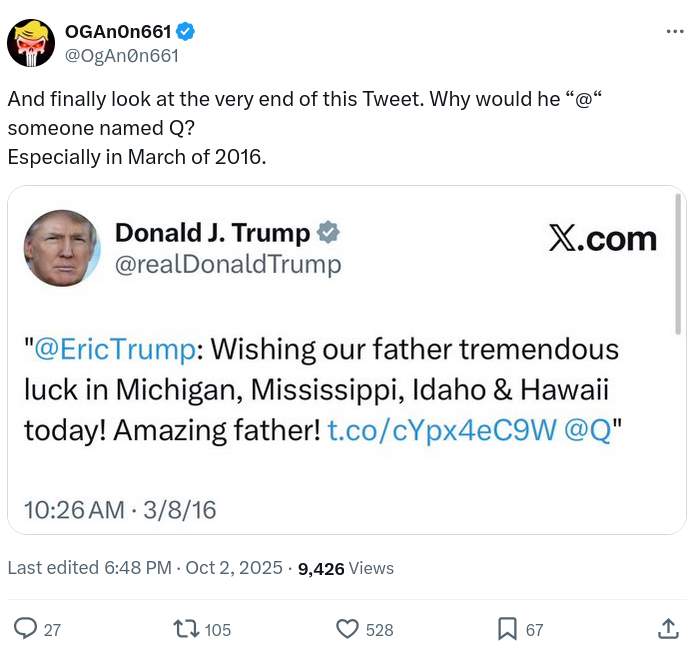Open the three-dot more options menu
699x664 pixels.
tap(675, 32)
